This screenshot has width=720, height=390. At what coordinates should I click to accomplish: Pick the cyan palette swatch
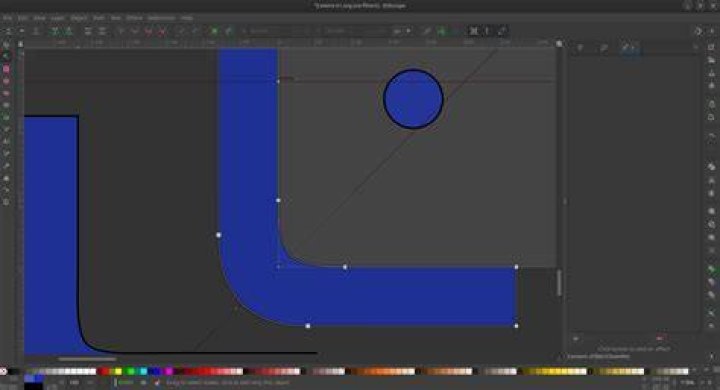[143, 371]
